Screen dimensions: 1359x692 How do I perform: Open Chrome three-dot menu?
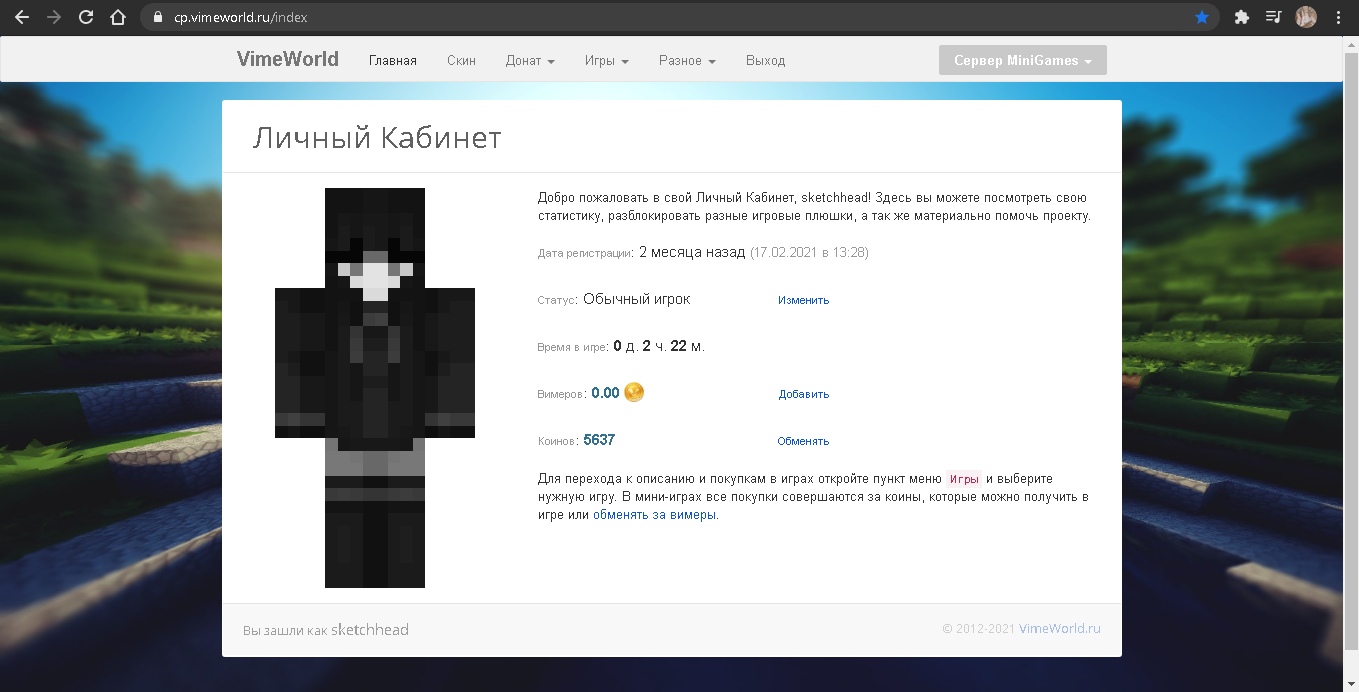pyautogui.click(x=1338, y=17)
